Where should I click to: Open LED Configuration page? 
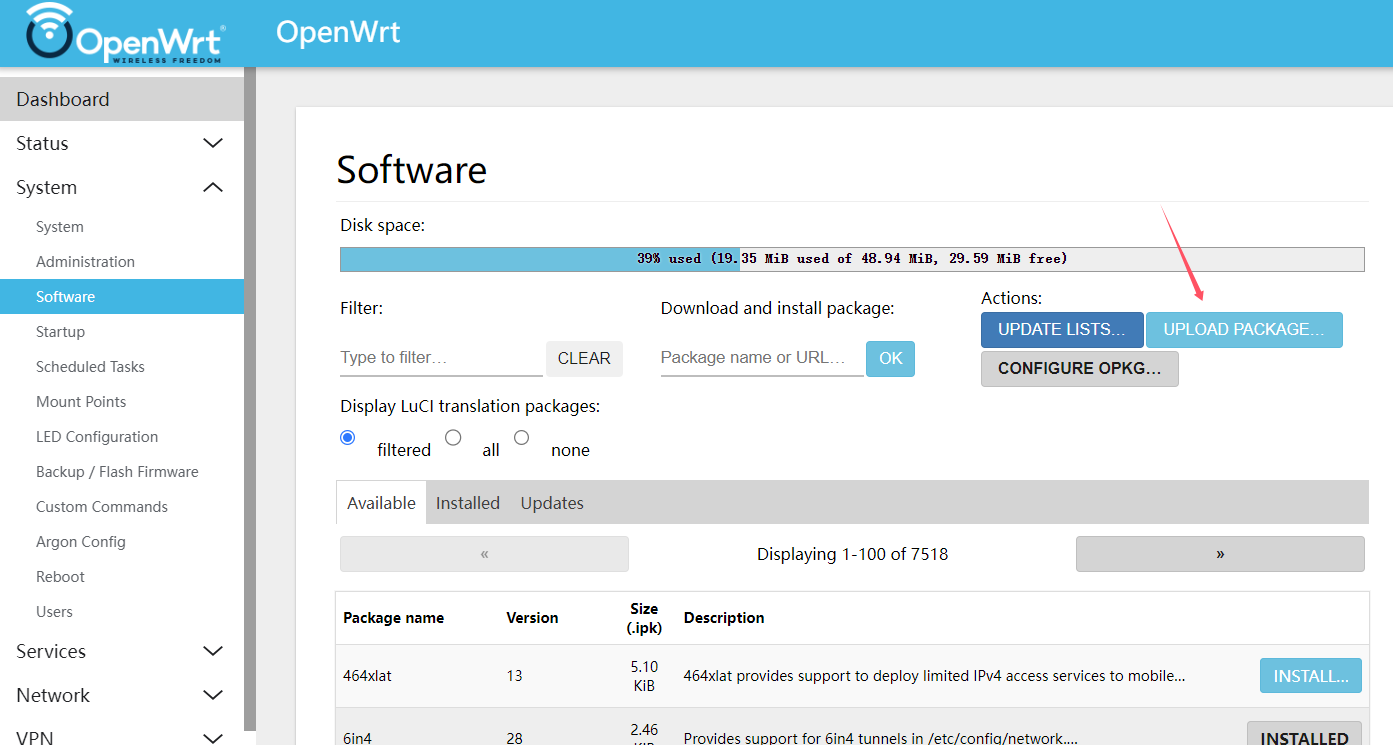pyautogui.click(x=97, y=437)
